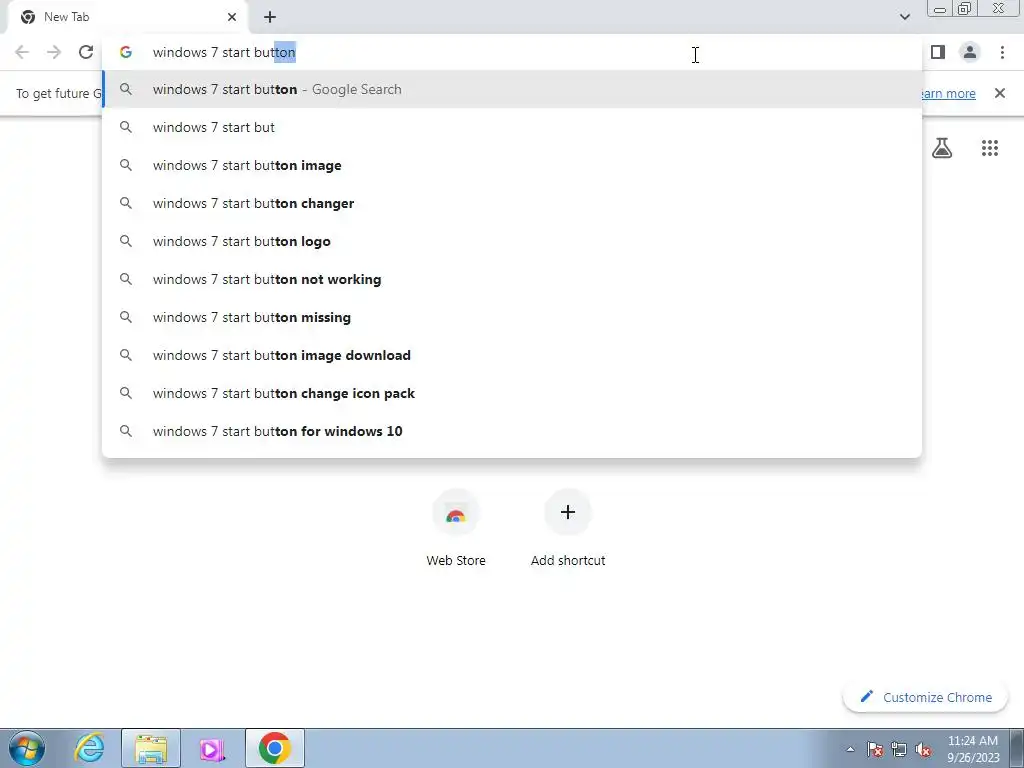Click the Add shortcut plus button
The width and height of the screenshot is (1024, 768).
coord(568,512)
